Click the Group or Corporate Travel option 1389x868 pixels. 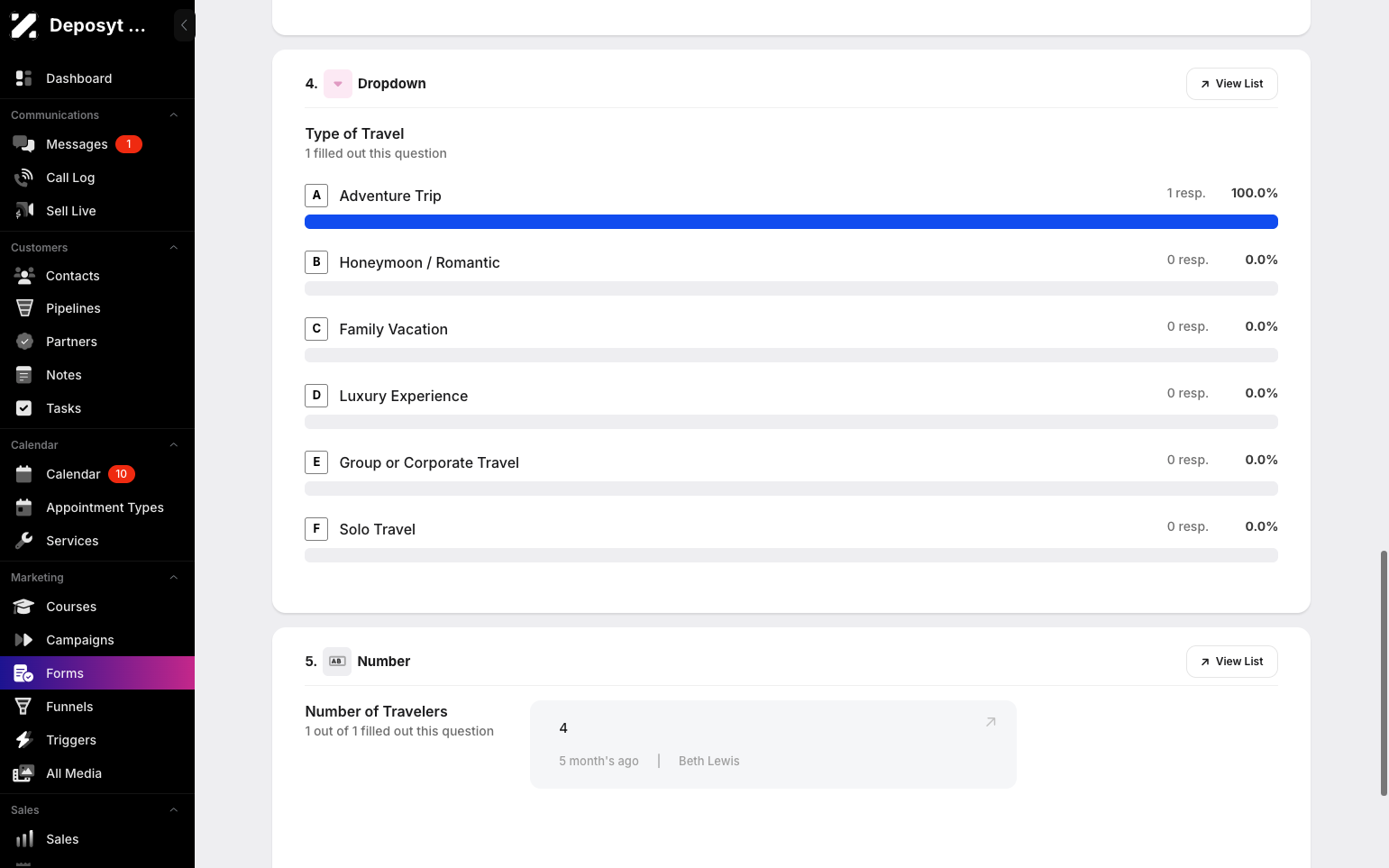429,462
